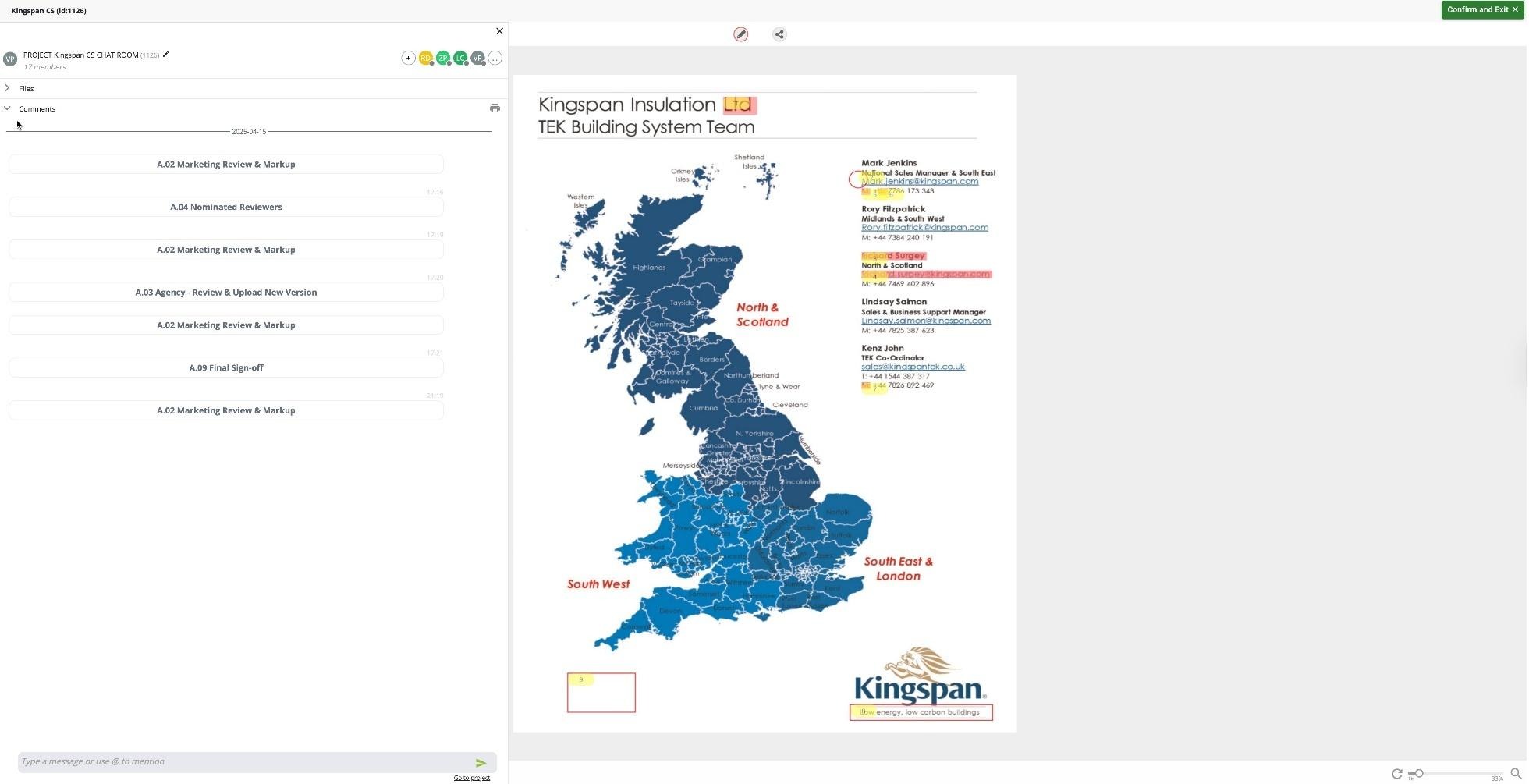Click the share icon above the document
The width and height of the screenshot is (1529, 784).
click(779, 34)
